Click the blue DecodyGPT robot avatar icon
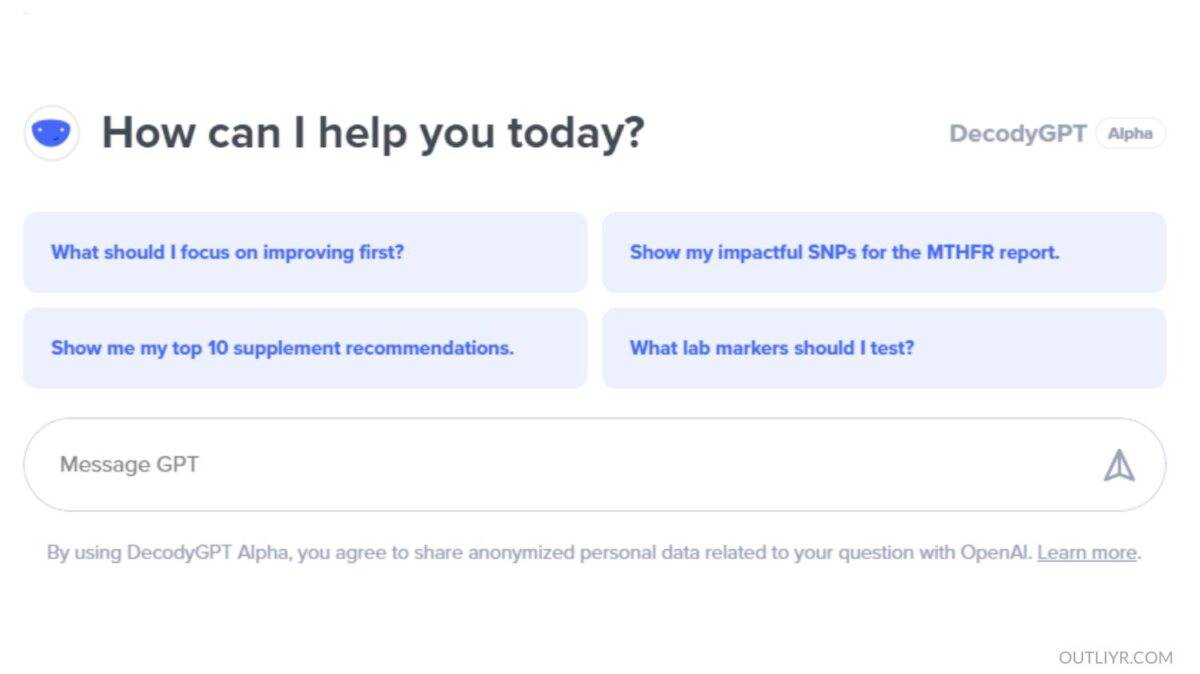The width and height of the screenshot is (1200, 674). (51, 133)
